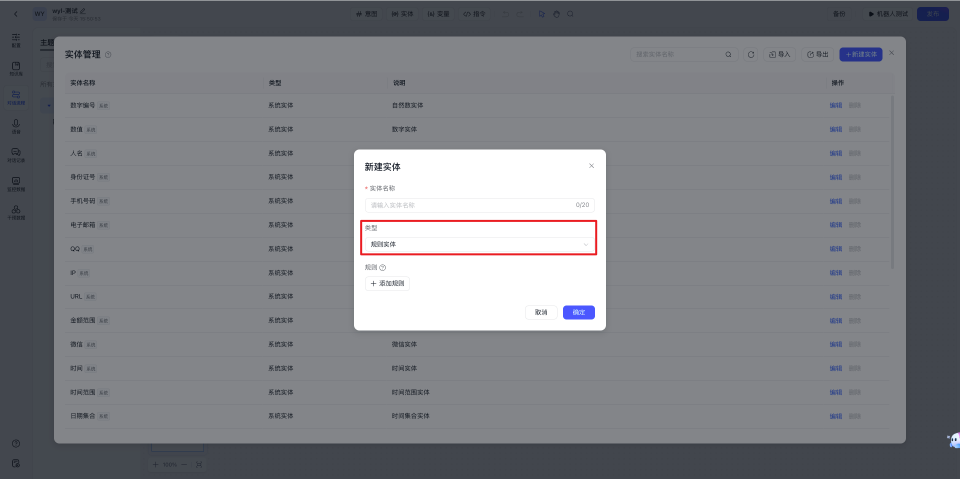Click the 实体名称 input field
Screen dimensions: 960x479
pyautogui.click(x=470, y=205)
